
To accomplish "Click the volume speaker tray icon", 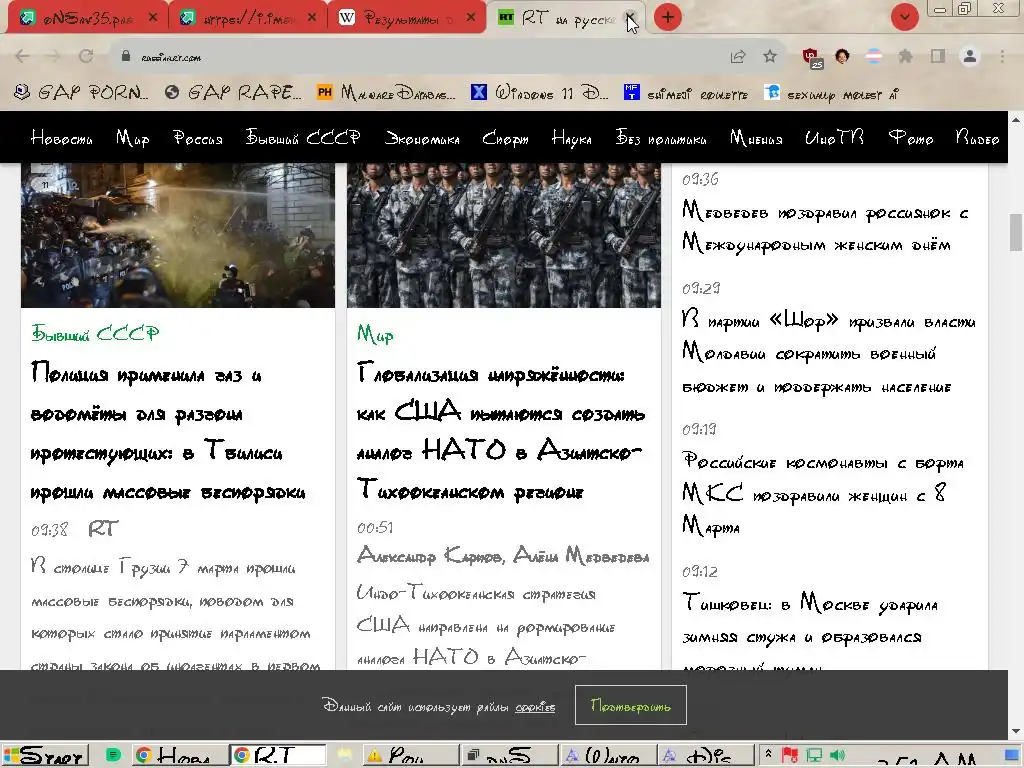I will coord(837,756).
